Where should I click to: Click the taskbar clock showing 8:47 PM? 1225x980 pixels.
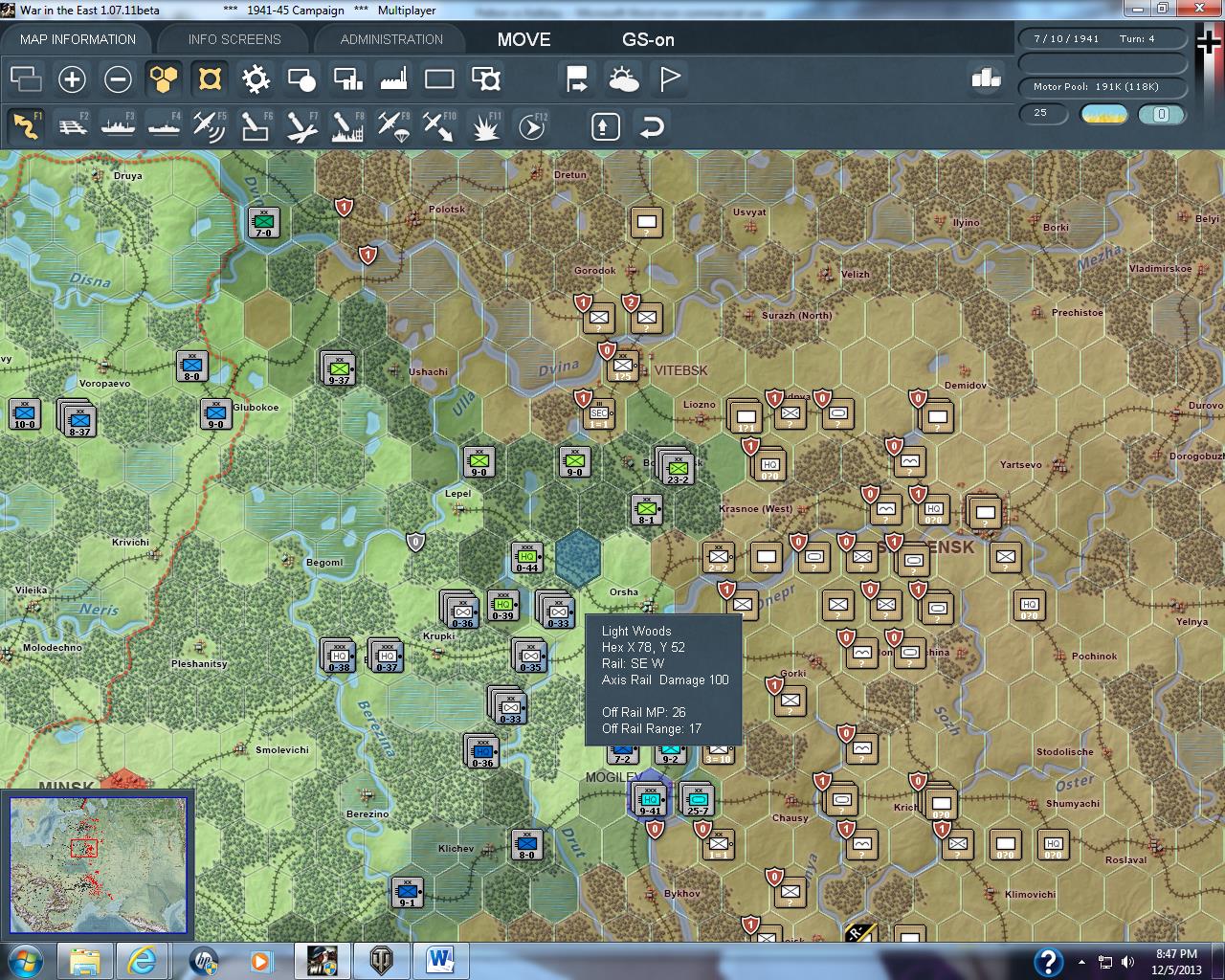coord(1176,961)
